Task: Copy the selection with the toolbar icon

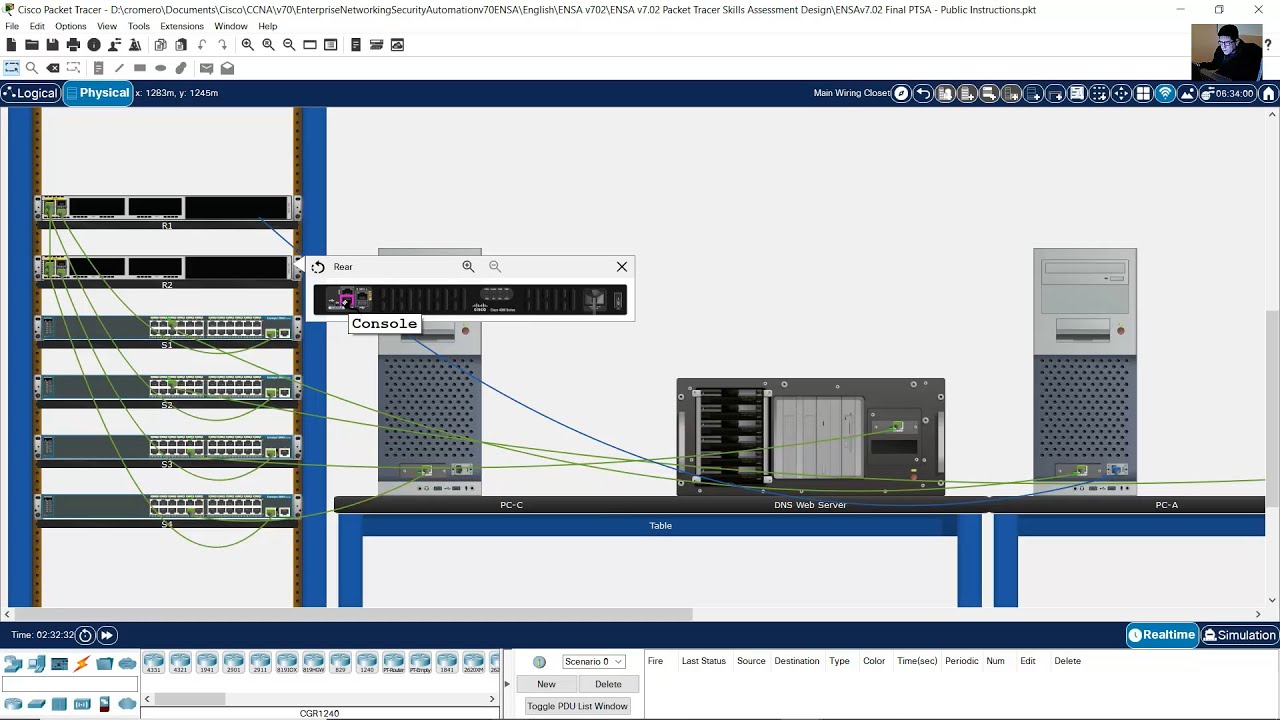Action: click(x=160, y=45)
